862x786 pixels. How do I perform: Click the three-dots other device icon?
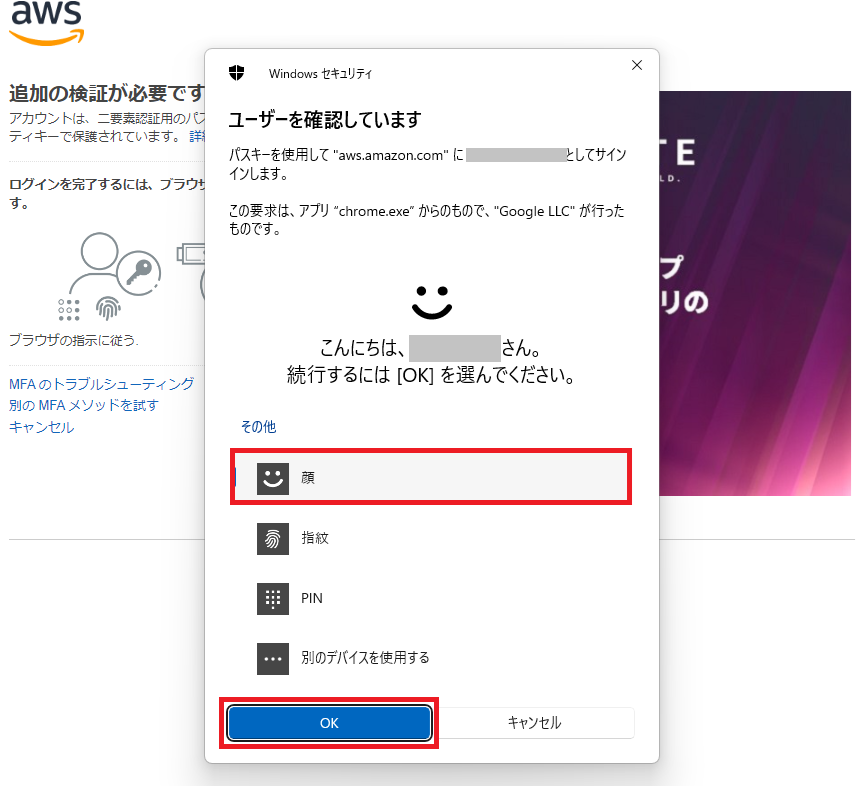(x=273, y=658)
